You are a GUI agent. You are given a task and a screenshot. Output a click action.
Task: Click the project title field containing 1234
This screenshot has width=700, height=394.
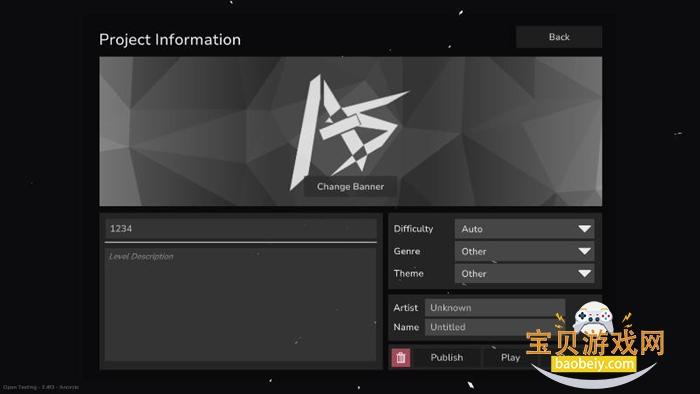[x=241, y=229]
